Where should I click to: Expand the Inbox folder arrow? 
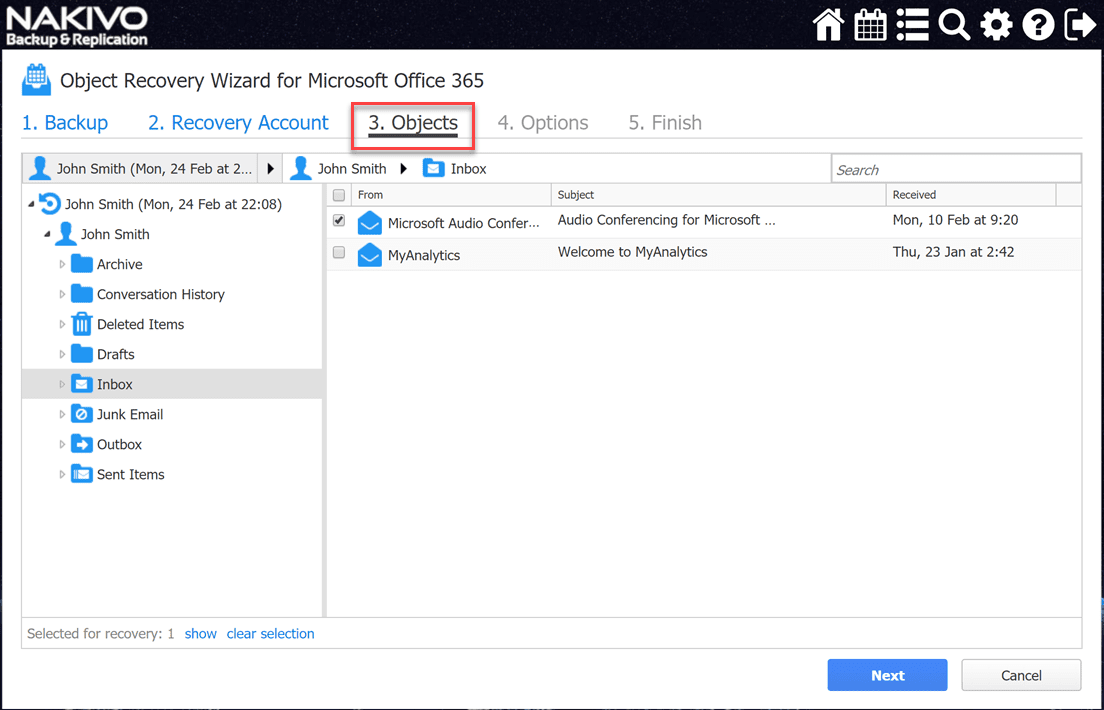tap(62, 384)
